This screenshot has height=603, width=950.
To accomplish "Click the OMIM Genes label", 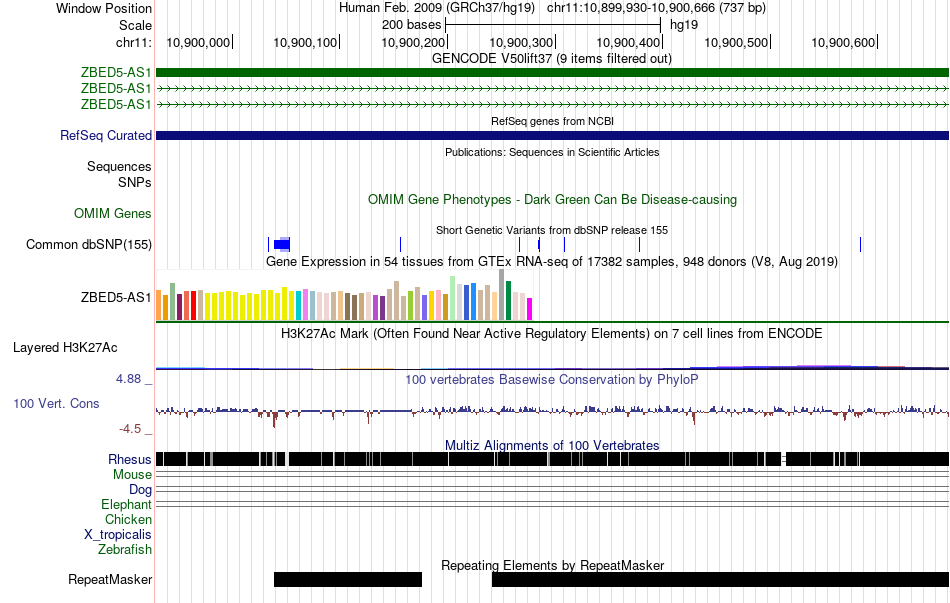I will tap(112, 213).
